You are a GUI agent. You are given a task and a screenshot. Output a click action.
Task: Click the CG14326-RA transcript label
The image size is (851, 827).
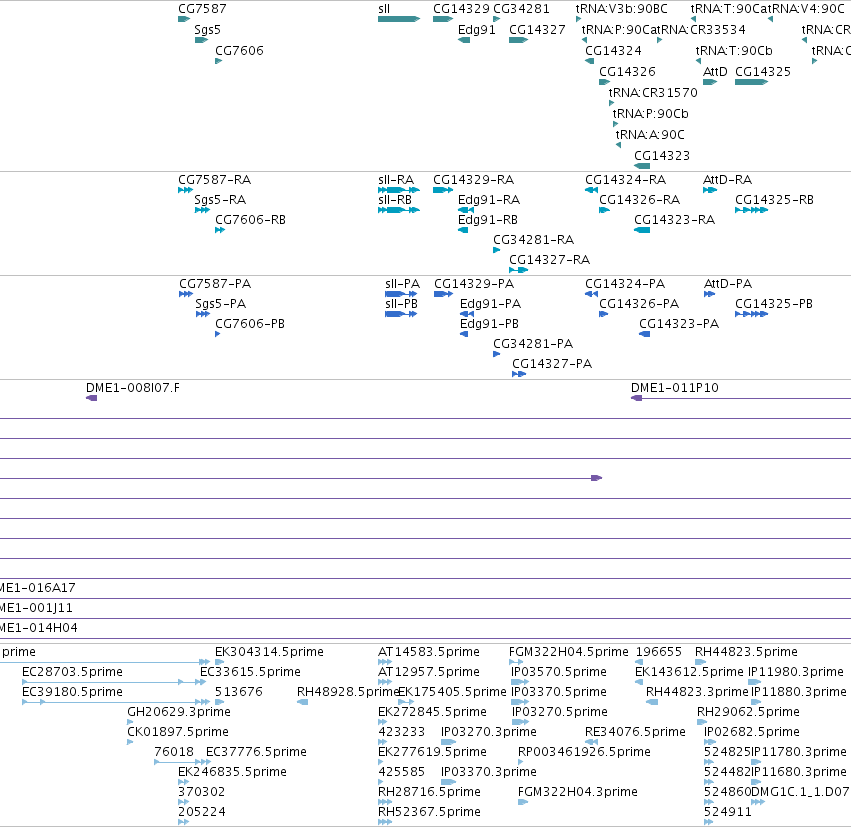639,200
